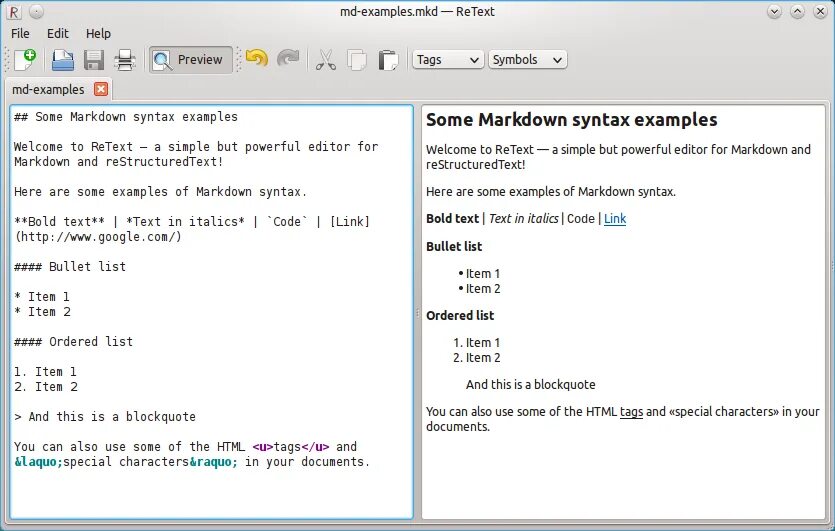Screen dimensions: 835x531
Task: Minimize the ReText window
Action: tap(774, 12)
